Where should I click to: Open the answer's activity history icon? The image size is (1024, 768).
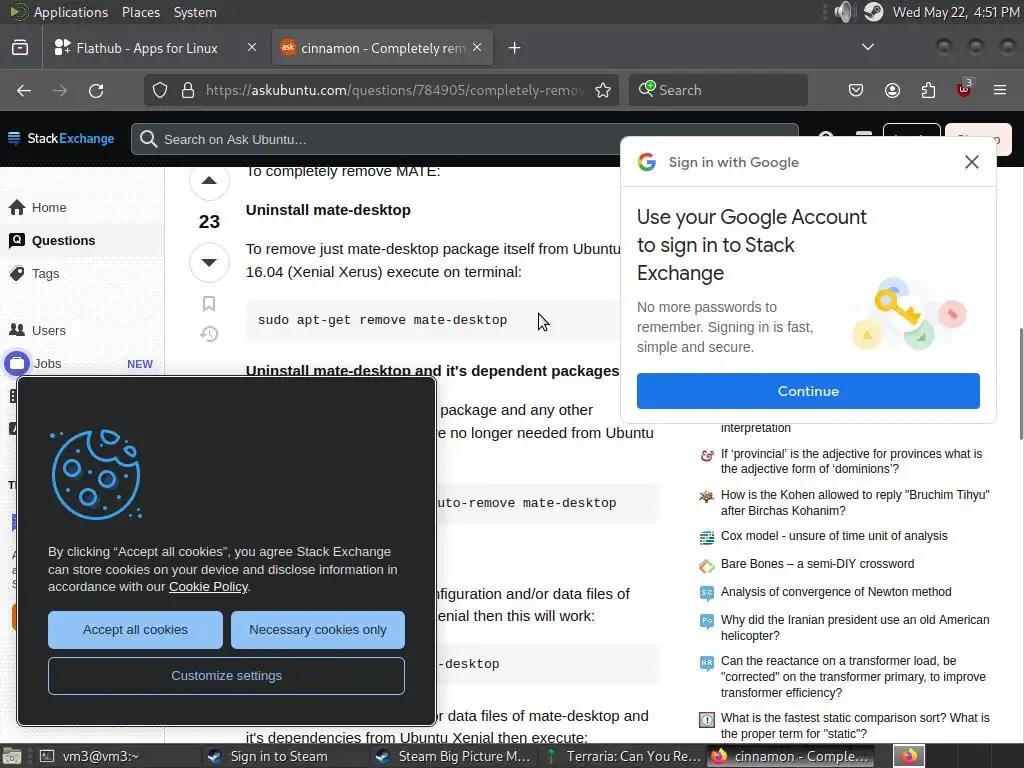coord(209,334)
